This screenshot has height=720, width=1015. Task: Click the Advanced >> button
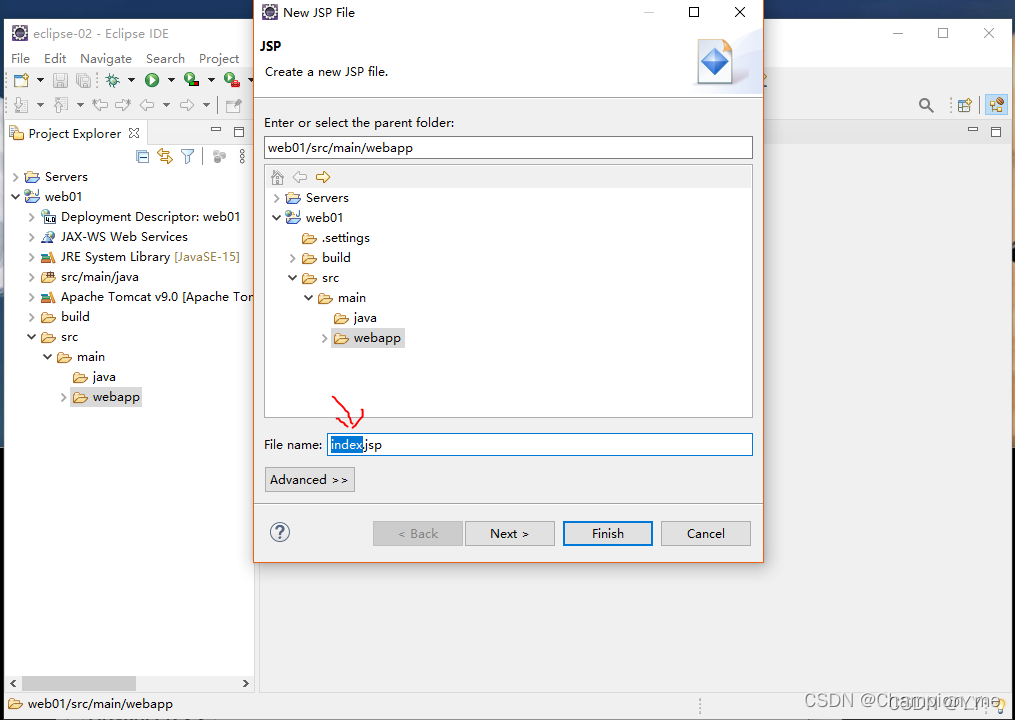(309, 480)
